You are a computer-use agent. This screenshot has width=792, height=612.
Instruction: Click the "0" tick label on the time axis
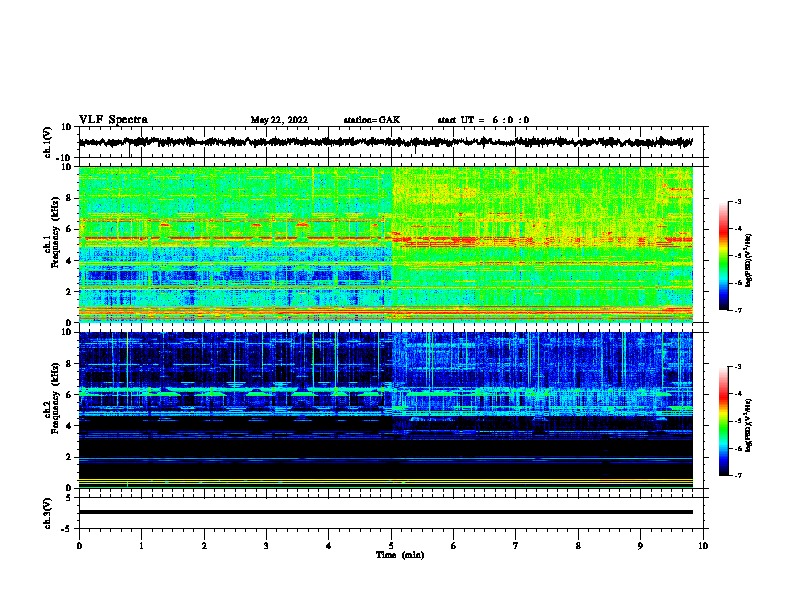click(79, 546)
